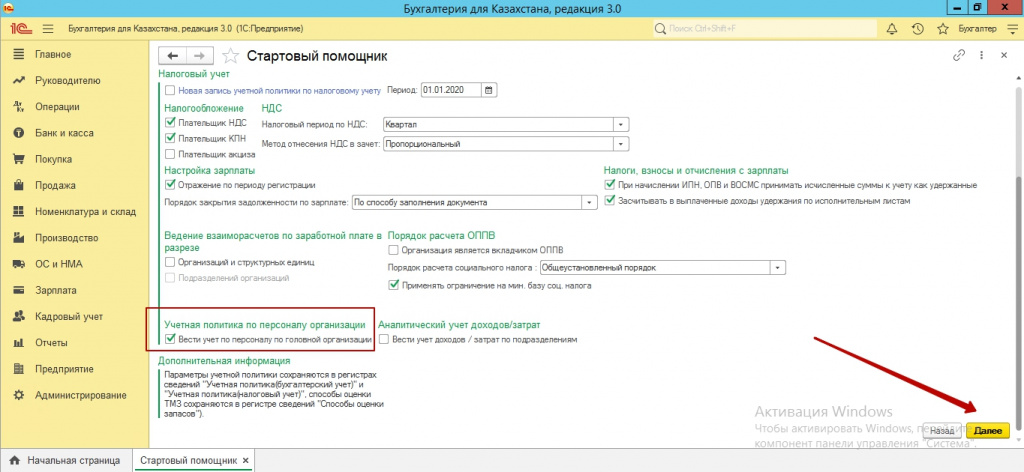Screen dimensions: 1024x472
Task: Click Главное section icon in sidebar
Action: point(19,54)
